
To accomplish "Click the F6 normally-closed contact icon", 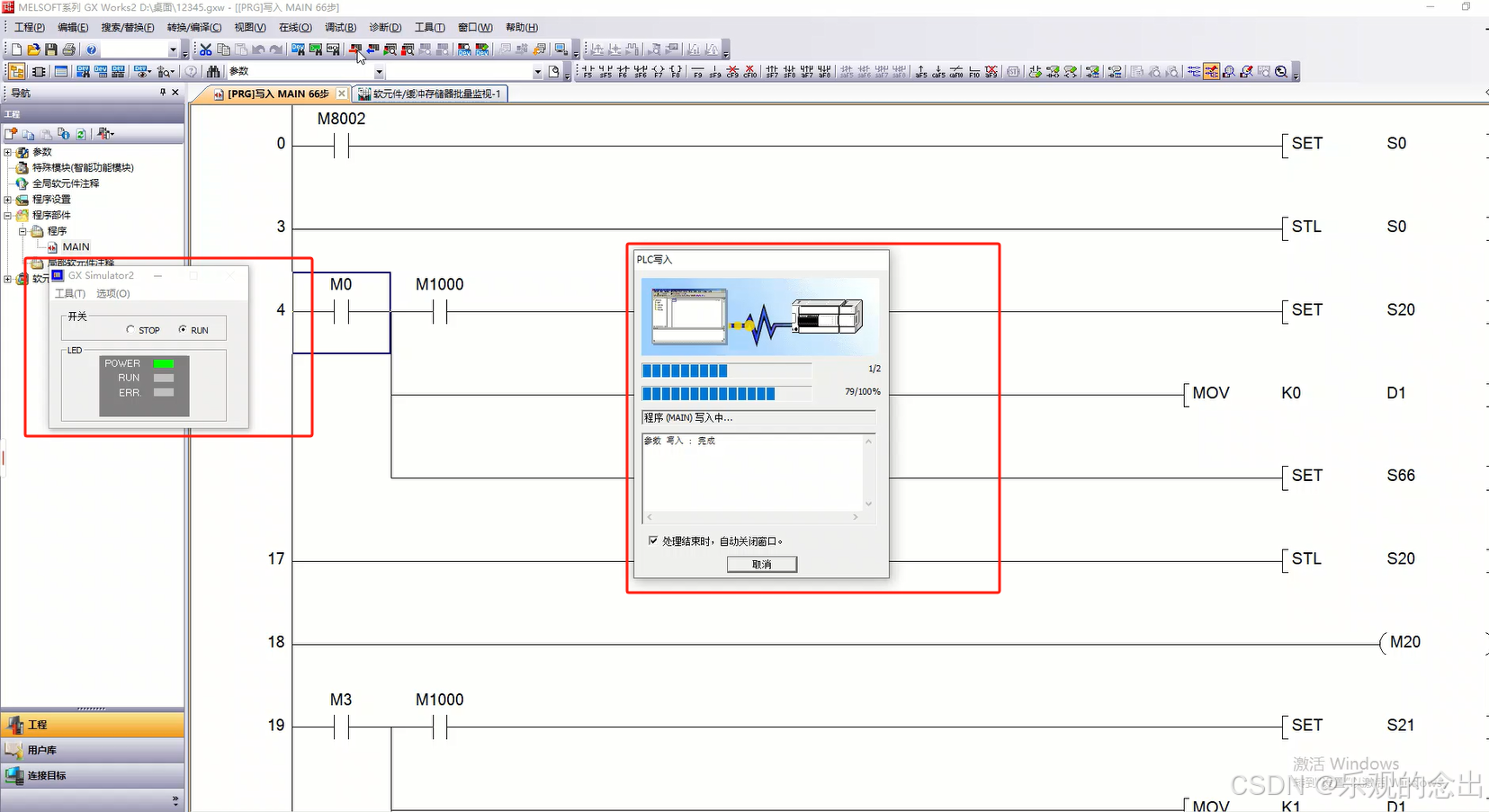I will (623, 71).
